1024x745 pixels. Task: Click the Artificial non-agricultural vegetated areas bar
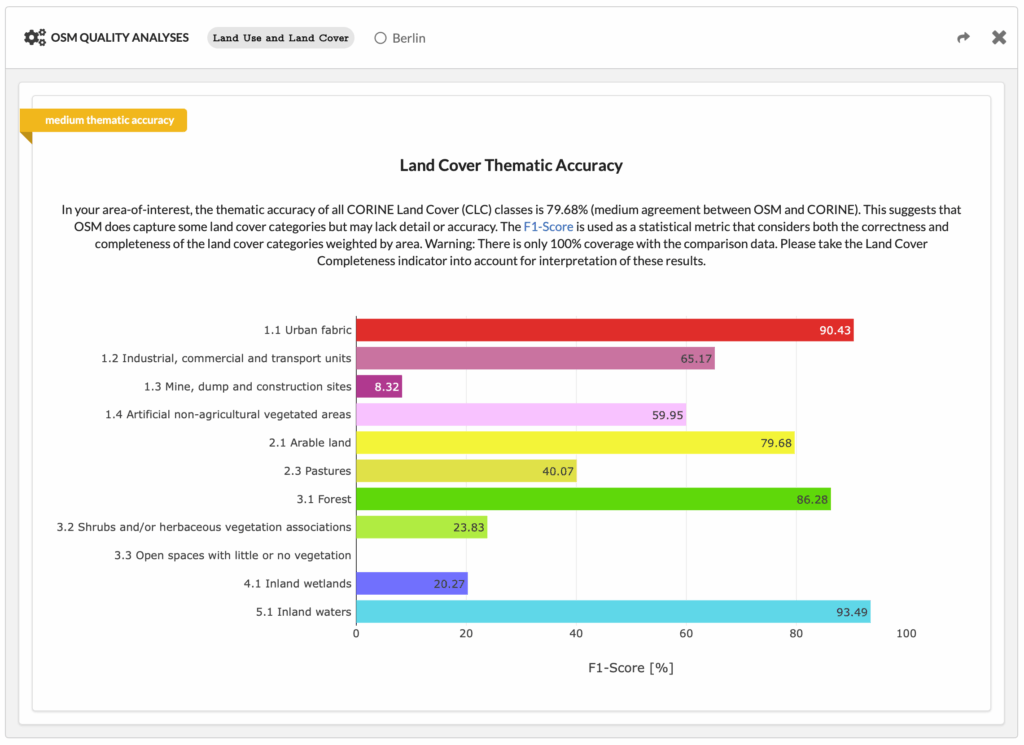(520, 414)
